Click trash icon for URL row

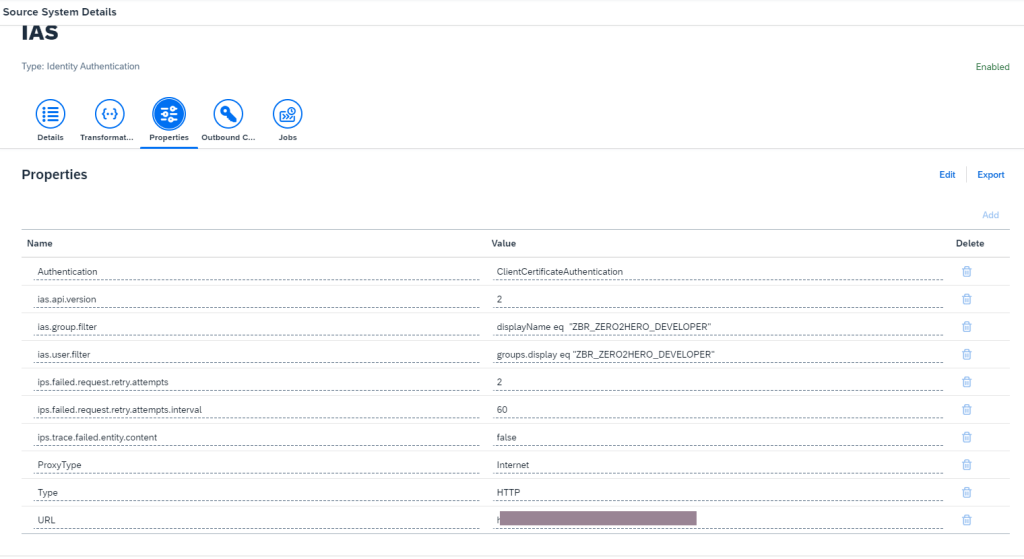pos(966,519)
